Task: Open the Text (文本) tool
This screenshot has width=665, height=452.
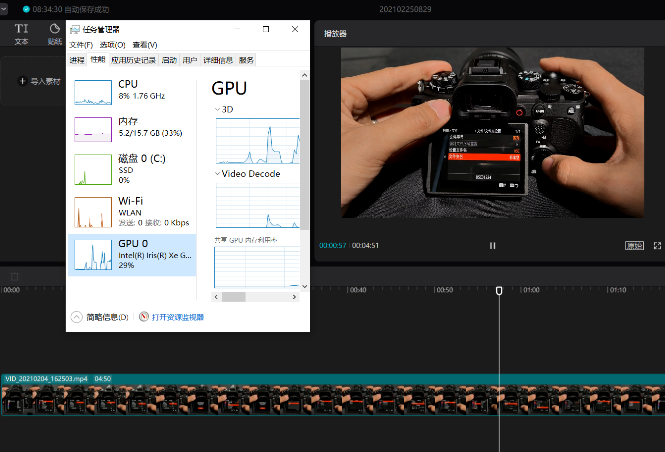Action: tap(21, 33)
